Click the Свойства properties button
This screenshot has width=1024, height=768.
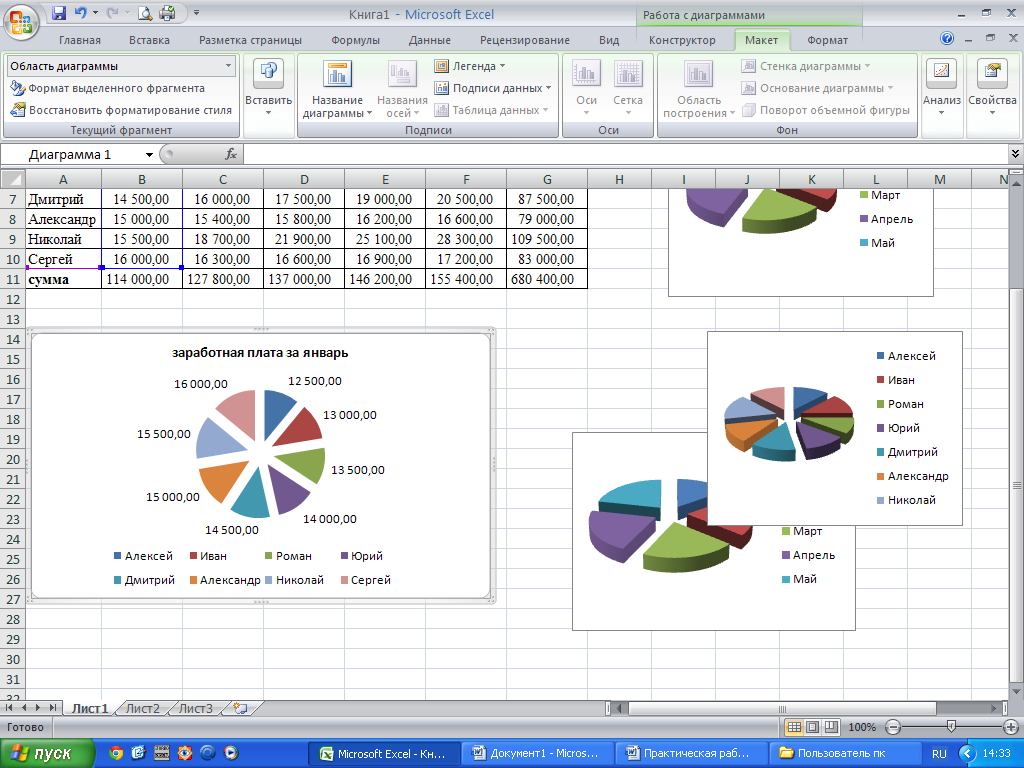click(x=992, y=88)
